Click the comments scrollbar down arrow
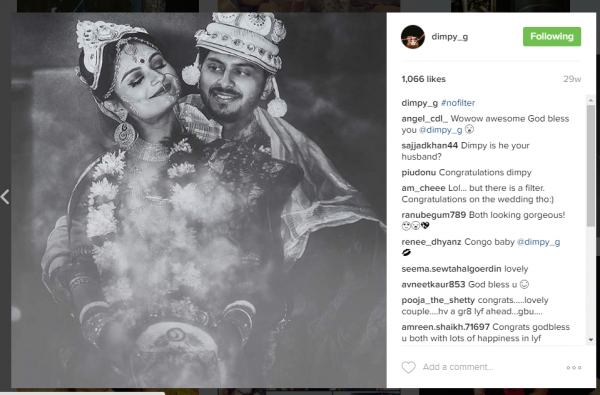600x395 pixels. tap(591, 340)
